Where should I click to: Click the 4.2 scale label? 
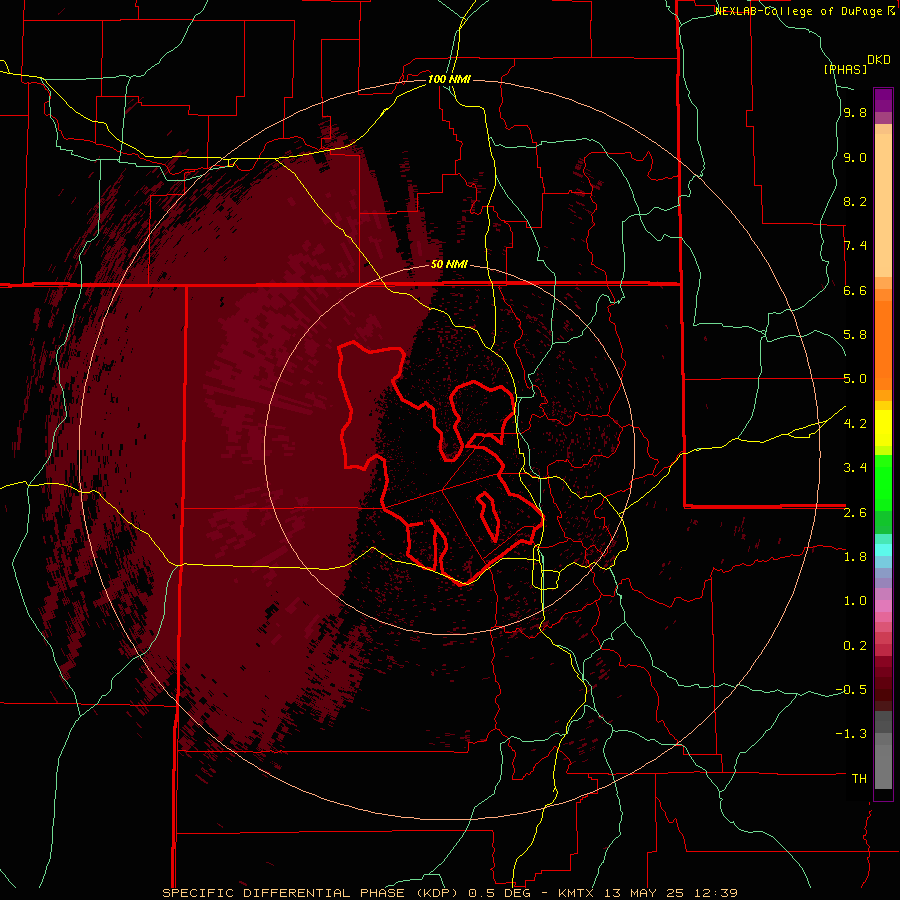point(855,424)
